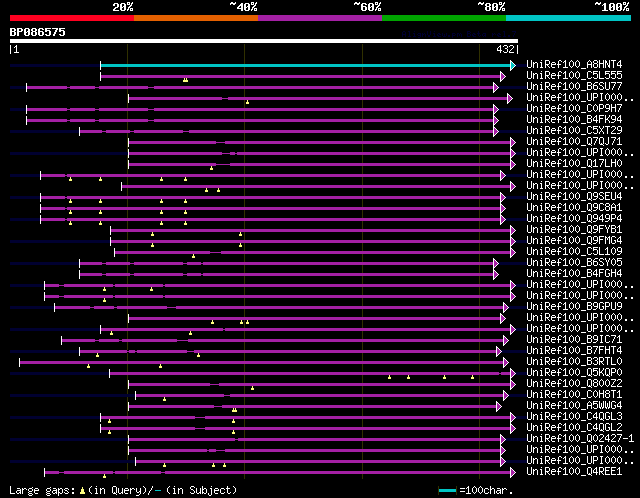The height and width of the screenshot is (498, 640).
Task: Click the UniRef100_Q800Z2 hit text
Action: coord(574,384)
